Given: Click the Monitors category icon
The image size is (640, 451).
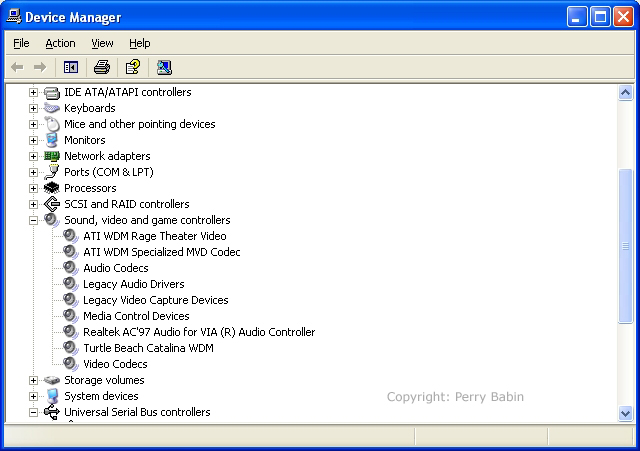Looking at the screenshot, I should click(x=52, y=140).
